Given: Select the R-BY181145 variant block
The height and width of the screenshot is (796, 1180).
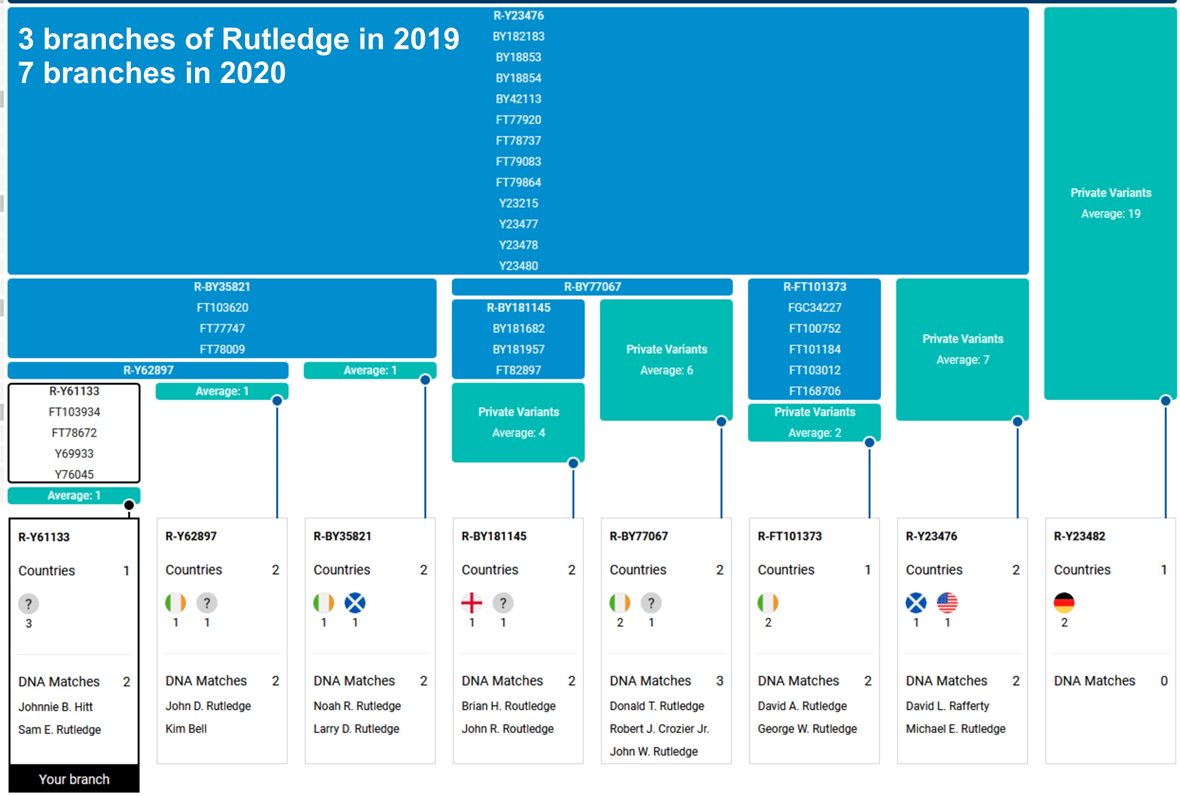Looking at the screenshot, I should (x=518, y=339).
